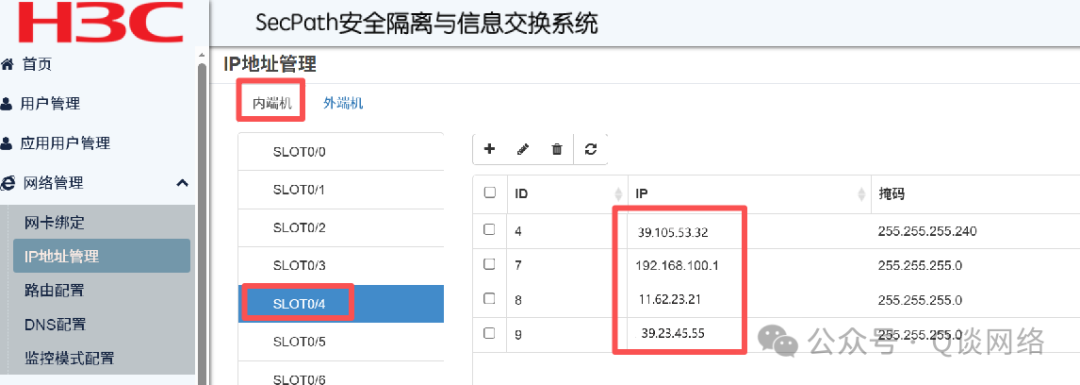Check the row with ID 4
The height and width of the screenshot is (385, 1080).
(x=490, y=230)
